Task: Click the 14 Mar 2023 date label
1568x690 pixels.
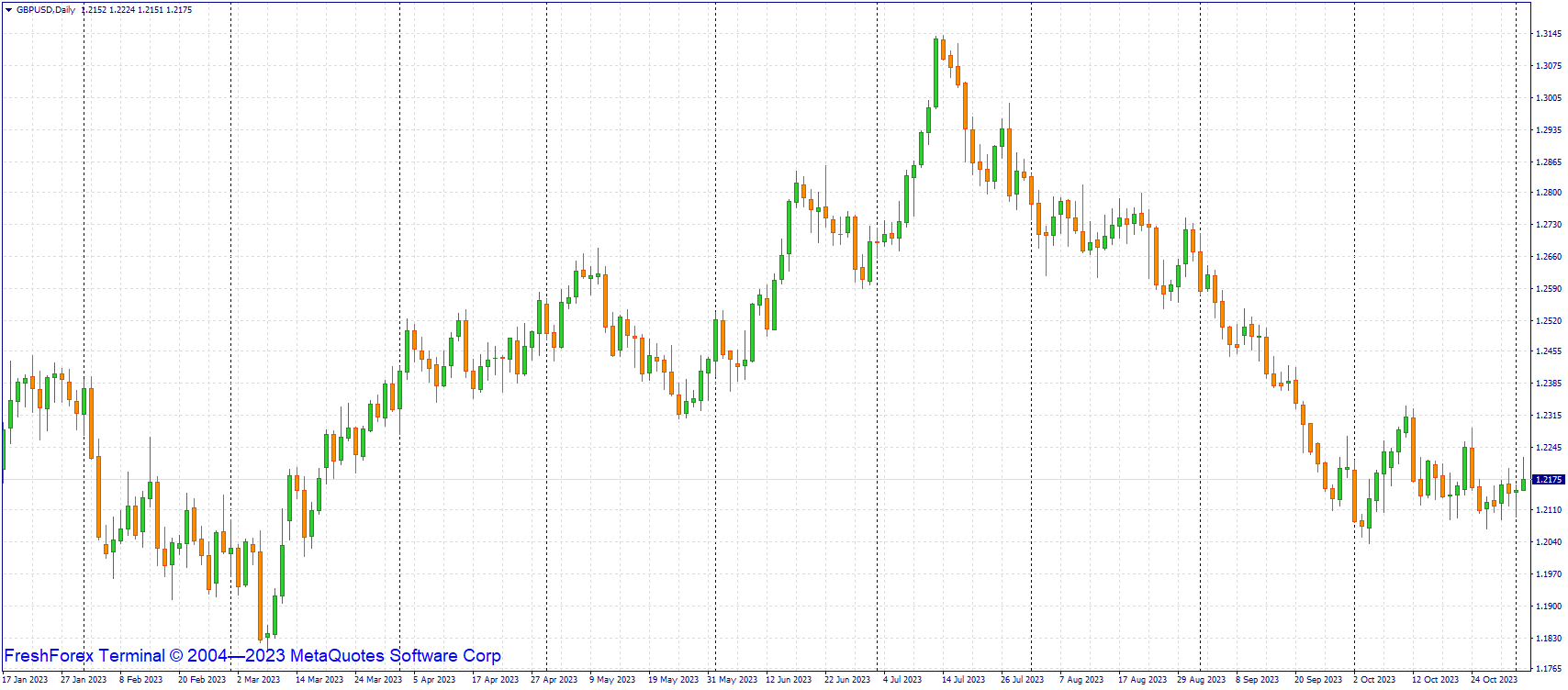Action: (319, 680)
